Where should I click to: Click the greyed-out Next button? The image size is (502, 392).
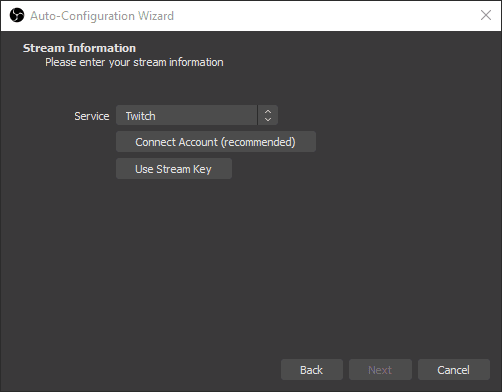tap(380, 370)
